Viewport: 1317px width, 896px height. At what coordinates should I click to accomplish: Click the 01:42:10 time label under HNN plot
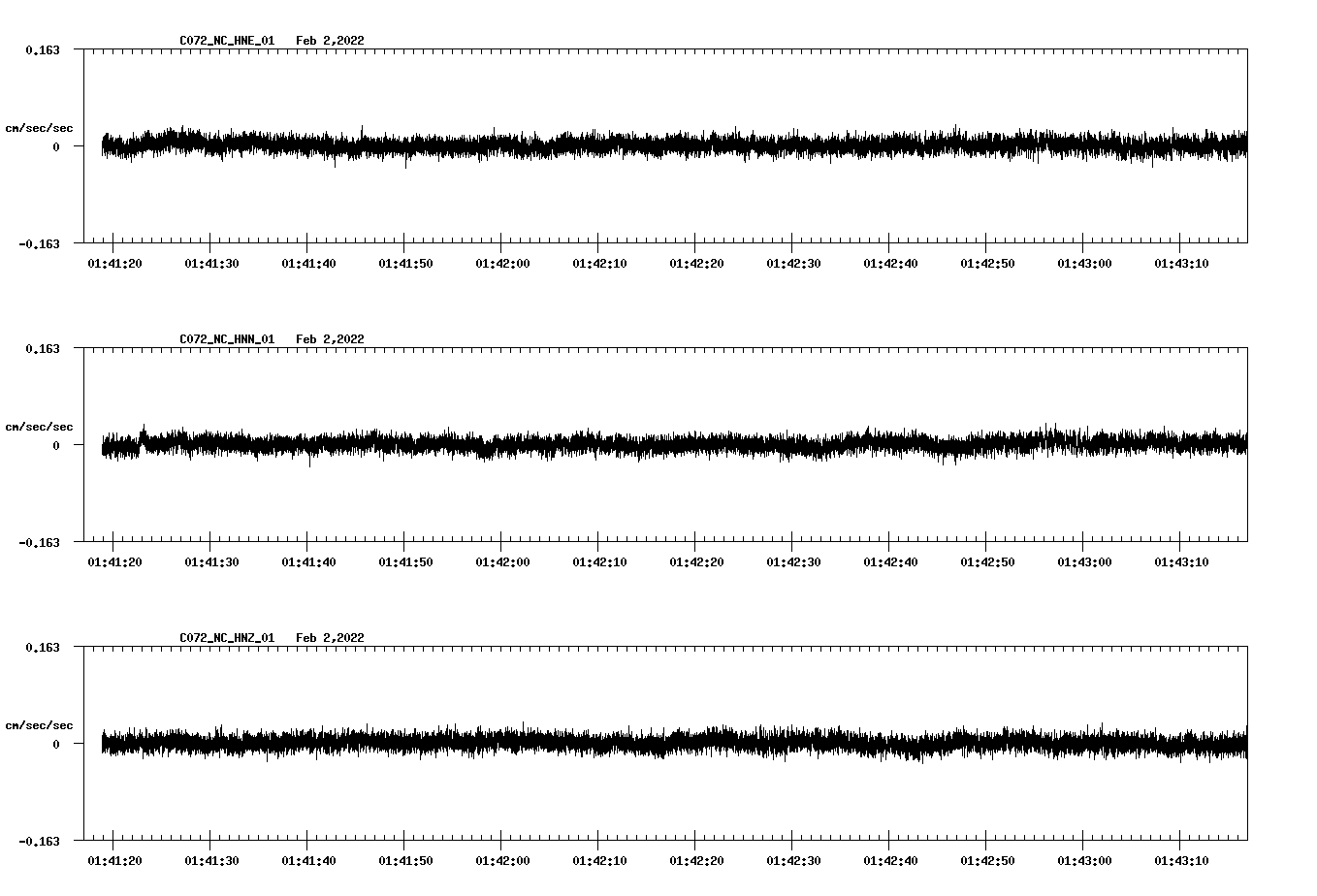coord(599,562)
